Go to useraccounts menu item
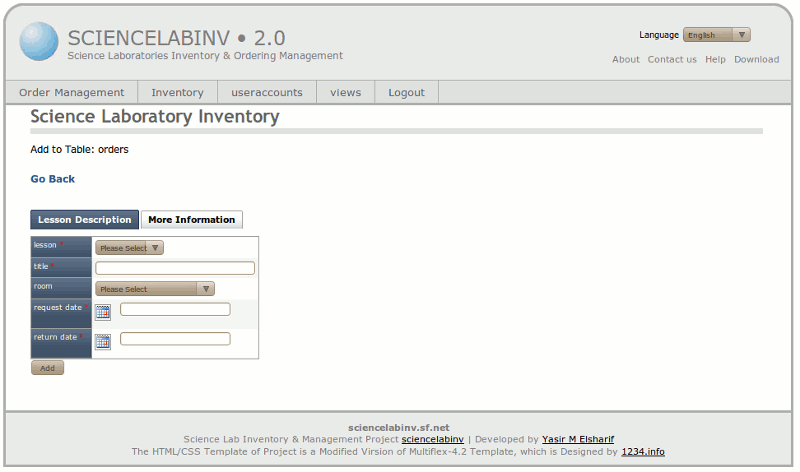Image resolution: width=800 pixels, height=472 pixels. [x=267, y=93]
